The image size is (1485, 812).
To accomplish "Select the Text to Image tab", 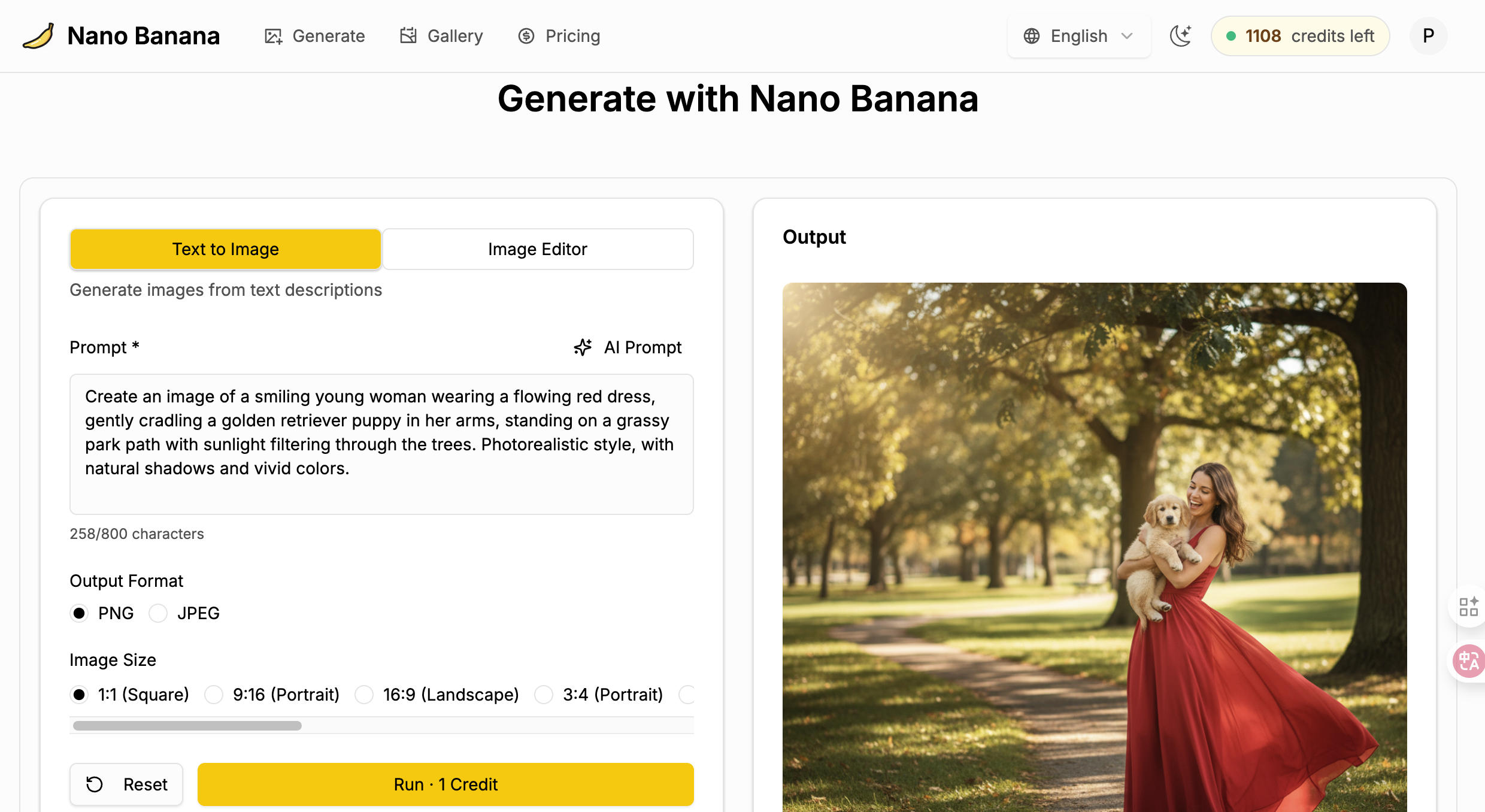I will click(x=226, y=249).
